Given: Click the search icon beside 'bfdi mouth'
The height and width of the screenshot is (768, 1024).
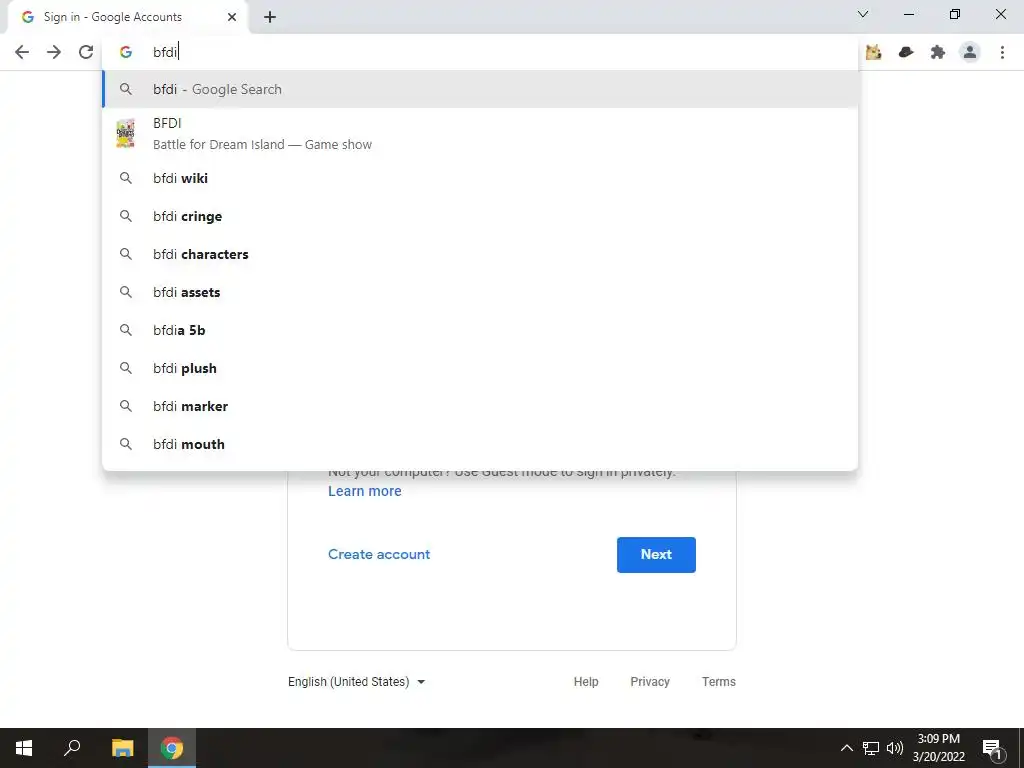Looking at the screenshot, I should coord(125,443).
